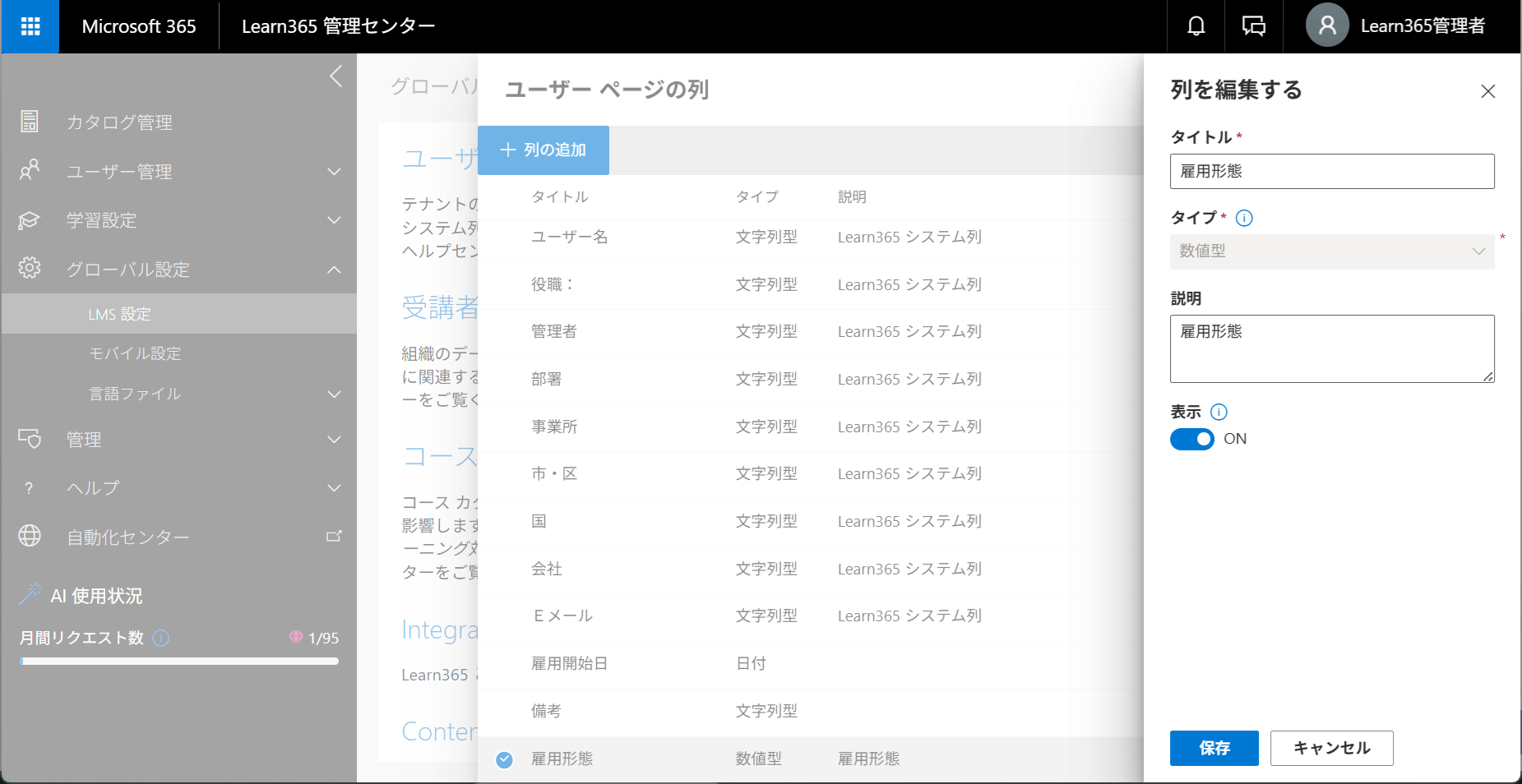Close the 列を編集する panel
The height and width of the screenshot is (784, 1522).
point(1487,91)
